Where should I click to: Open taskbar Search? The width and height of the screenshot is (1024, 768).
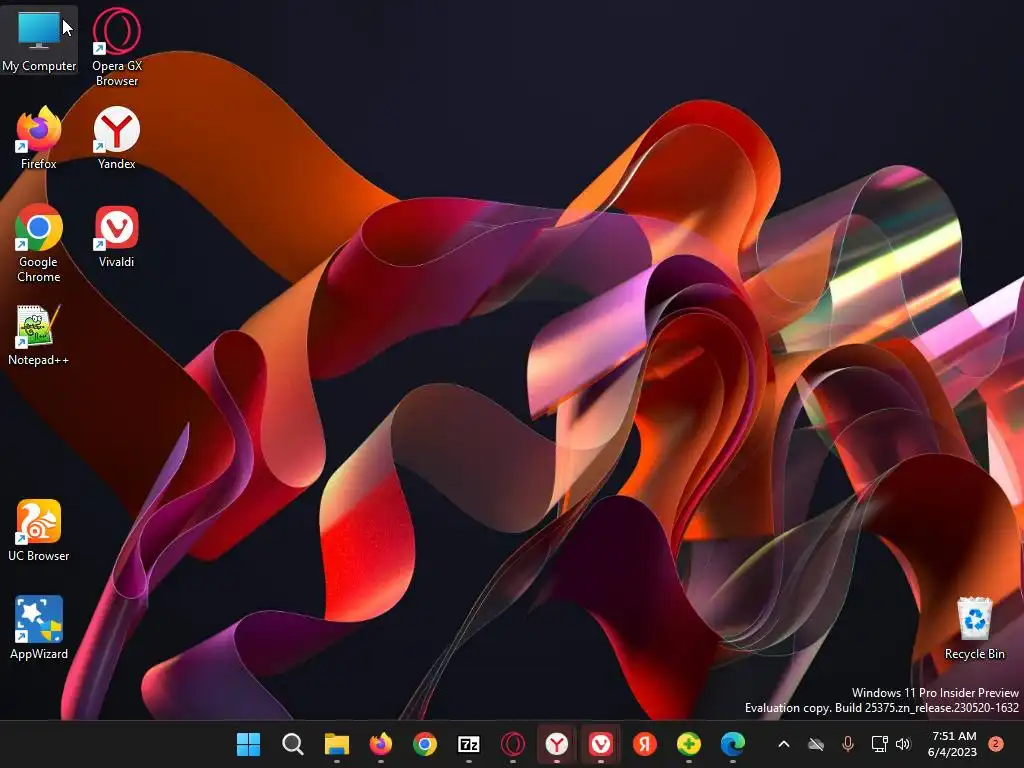point(293,744)
